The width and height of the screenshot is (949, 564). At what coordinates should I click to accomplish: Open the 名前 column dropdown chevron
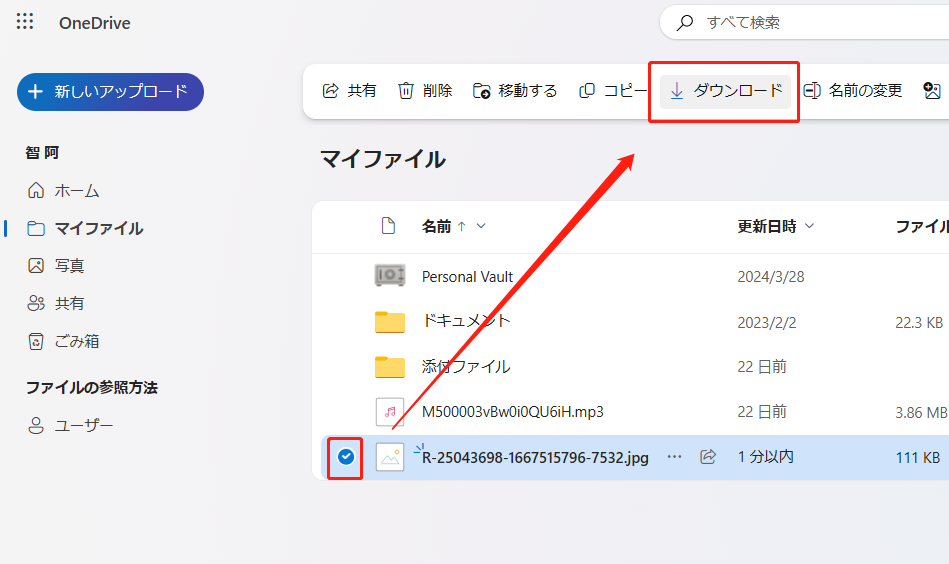click(481, 226)
